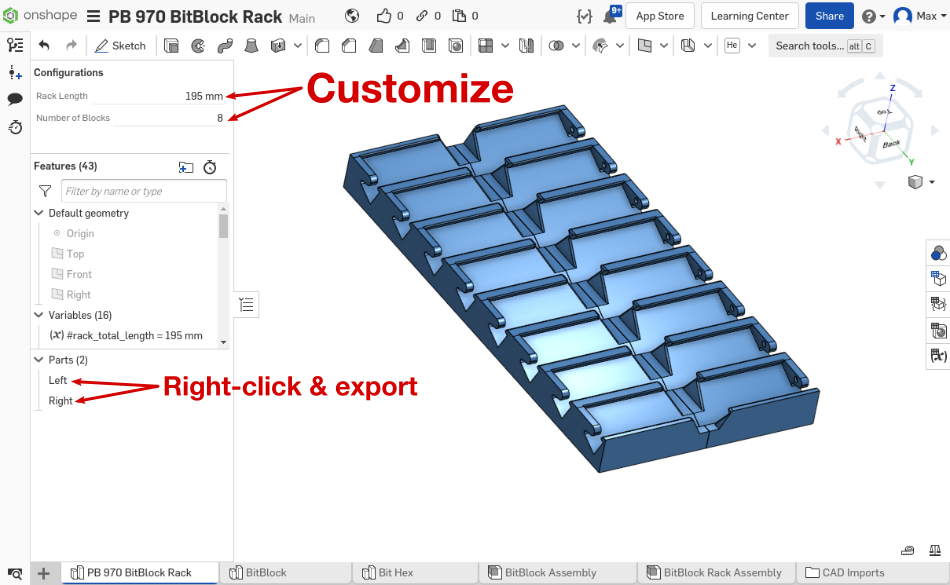Viewport: 950px width, 585px height.
Task: Open the He custom features dropdown
Action: point(752,45)
